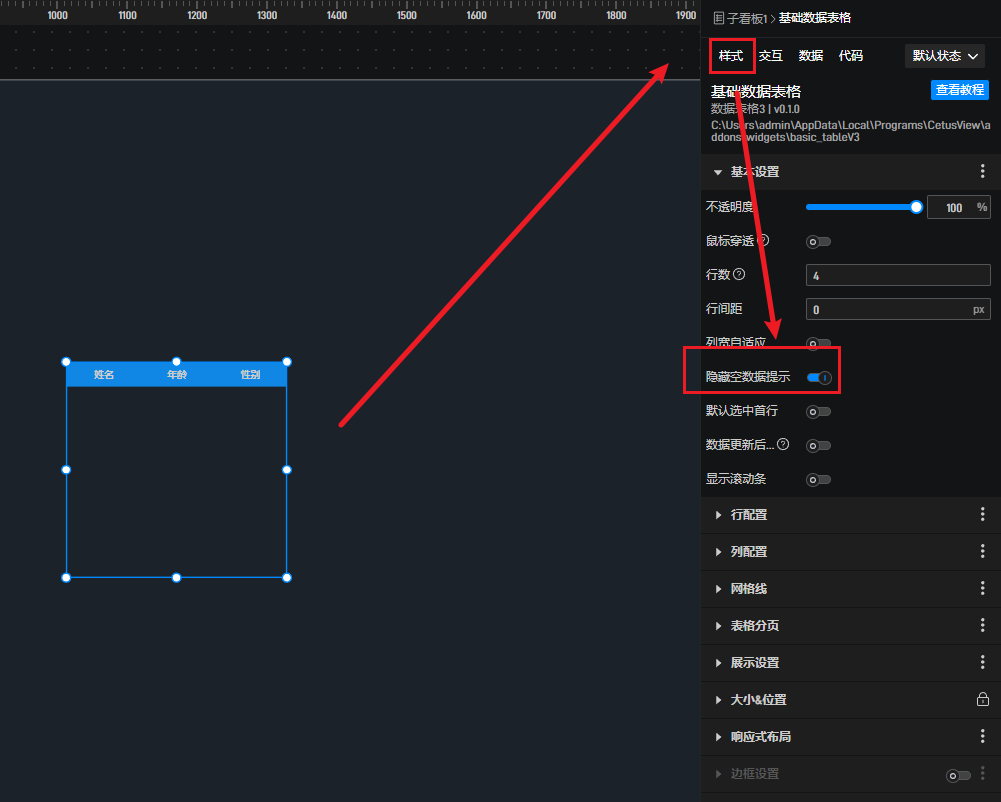Open the more options menu for 基本设置
The width and height of the screenshot is (1001, 802).
pos(982,172)
